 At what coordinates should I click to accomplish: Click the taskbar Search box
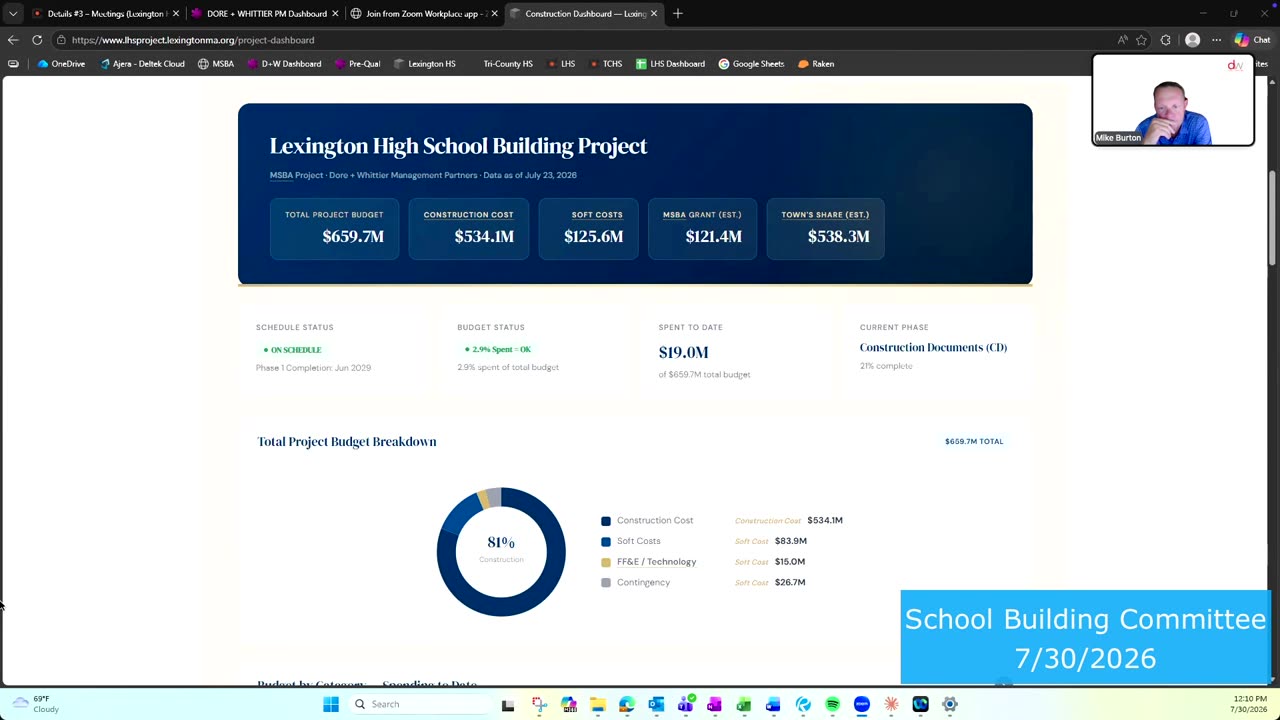click(418, 704)
